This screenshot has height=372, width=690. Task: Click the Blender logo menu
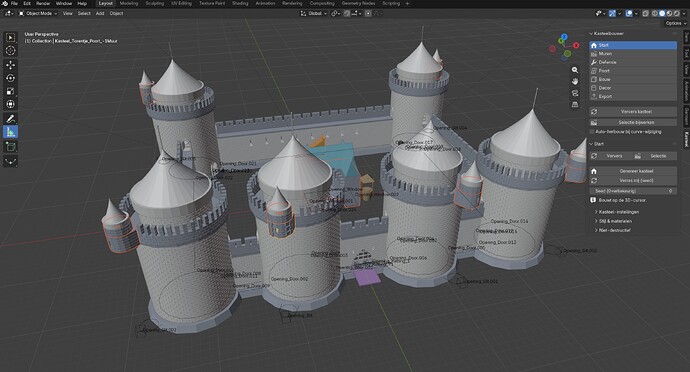[5, 4]
